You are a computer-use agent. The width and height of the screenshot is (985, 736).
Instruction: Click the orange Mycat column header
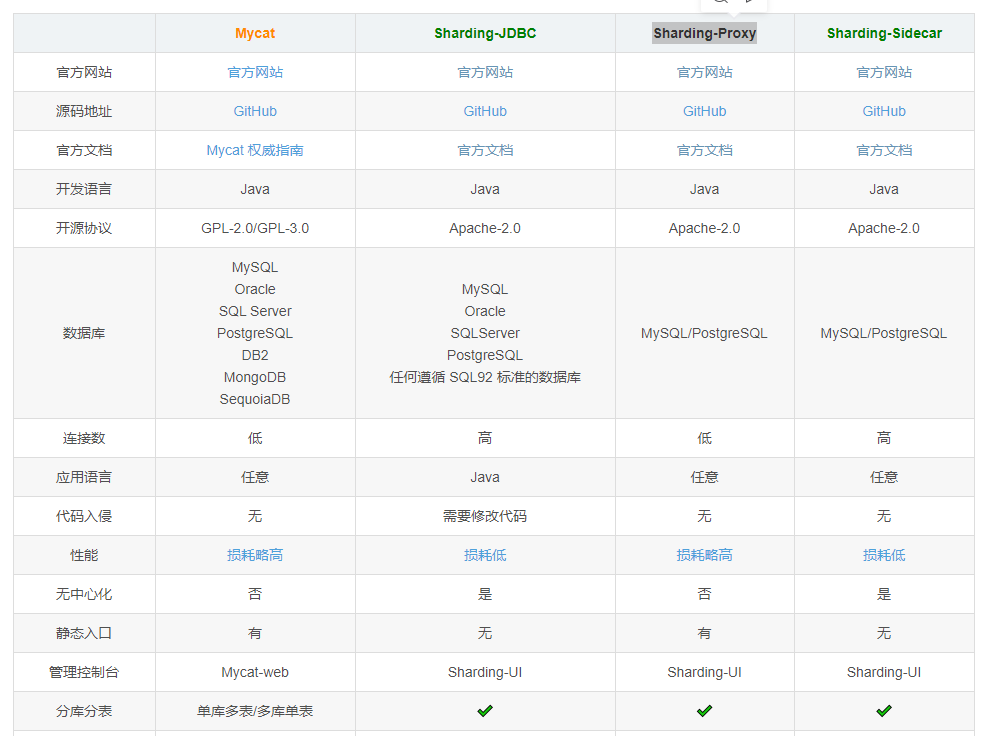(x=255, y=33)
